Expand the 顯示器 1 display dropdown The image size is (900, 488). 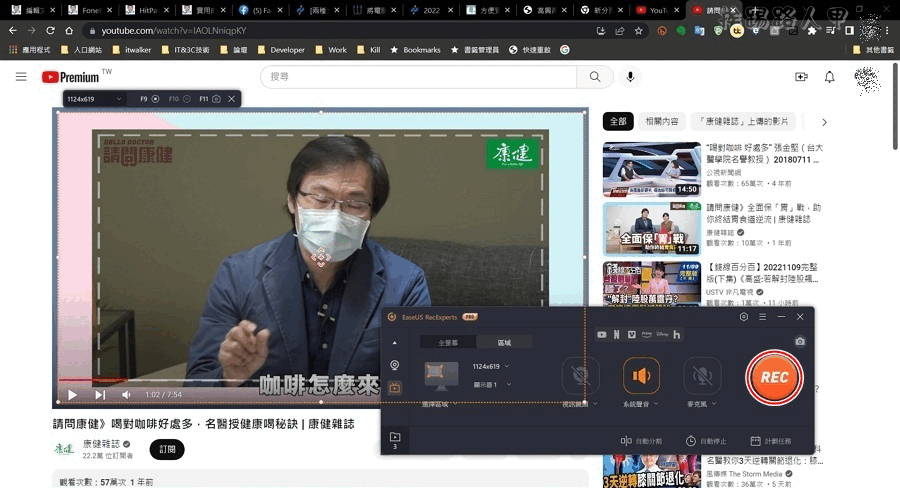click(x=491, y=384)
